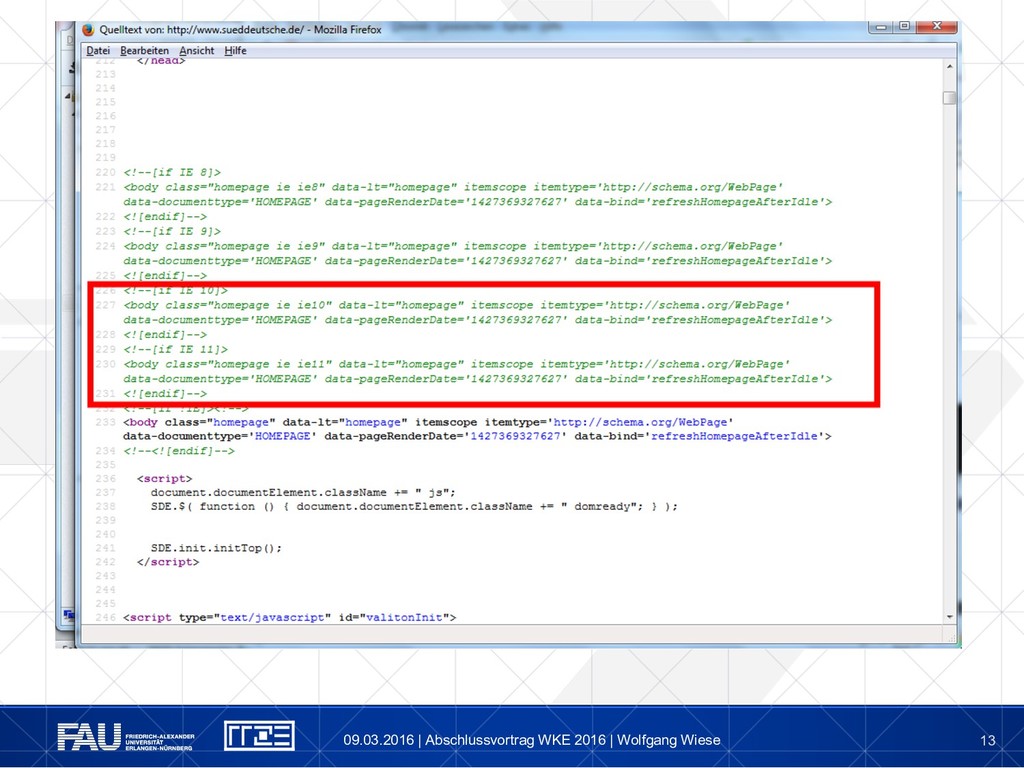Click the '<!--[if IE 11]>' comment on line 229

176,349
